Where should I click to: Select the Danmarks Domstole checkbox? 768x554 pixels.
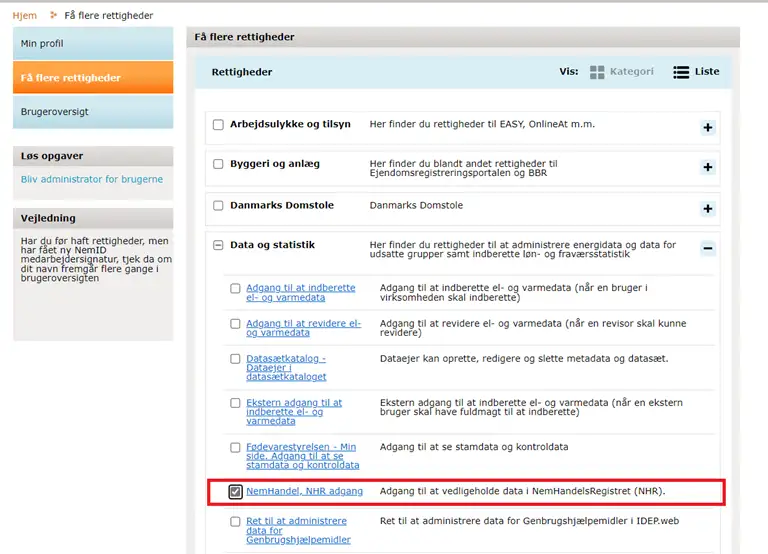click(x=218, y=205)
